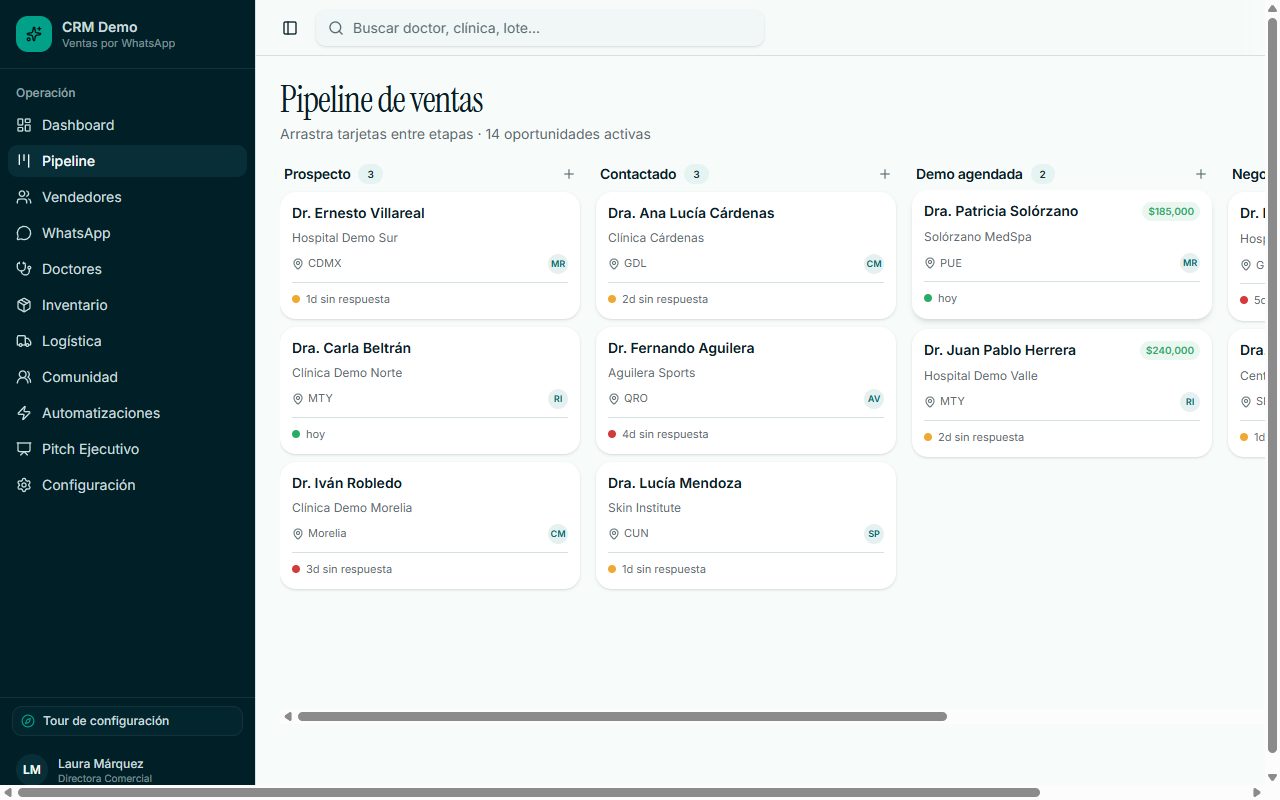Viewport: 1280px width, 800px height.
Task: Focus the Buscar doctor search field
Action: (x=540, y=28)
